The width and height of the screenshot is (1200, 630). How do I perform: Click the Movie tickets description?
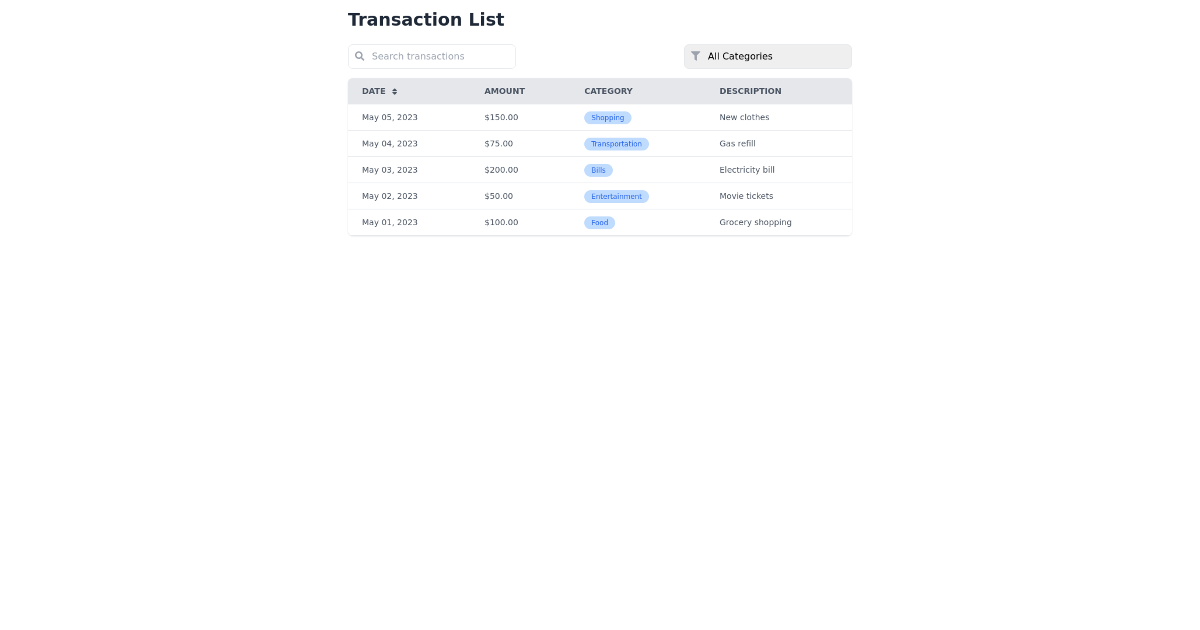click(746, 196)
